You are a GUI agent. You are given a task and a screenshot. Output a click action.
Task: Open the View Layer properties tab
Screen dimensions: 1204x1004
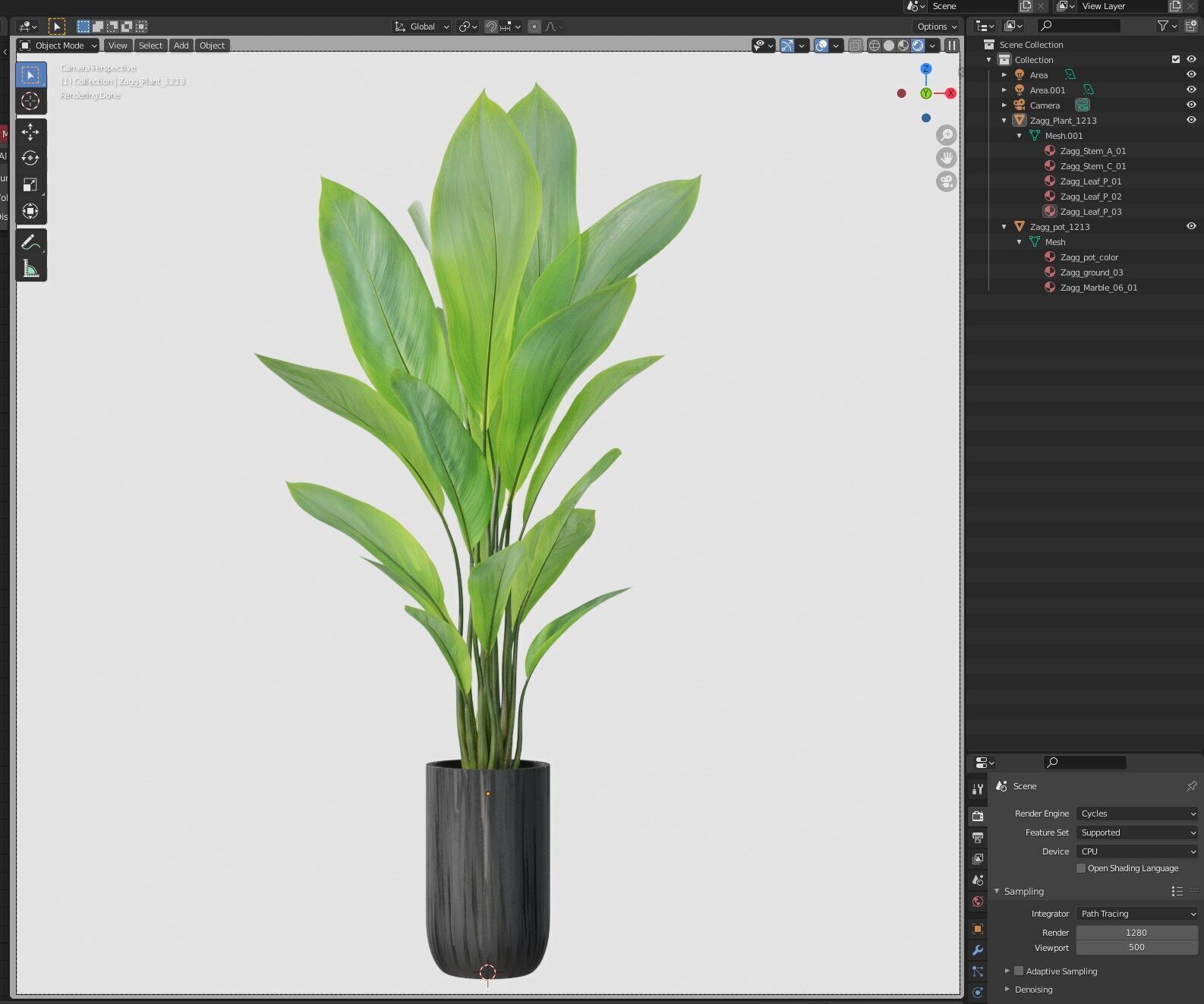[978, 859]
